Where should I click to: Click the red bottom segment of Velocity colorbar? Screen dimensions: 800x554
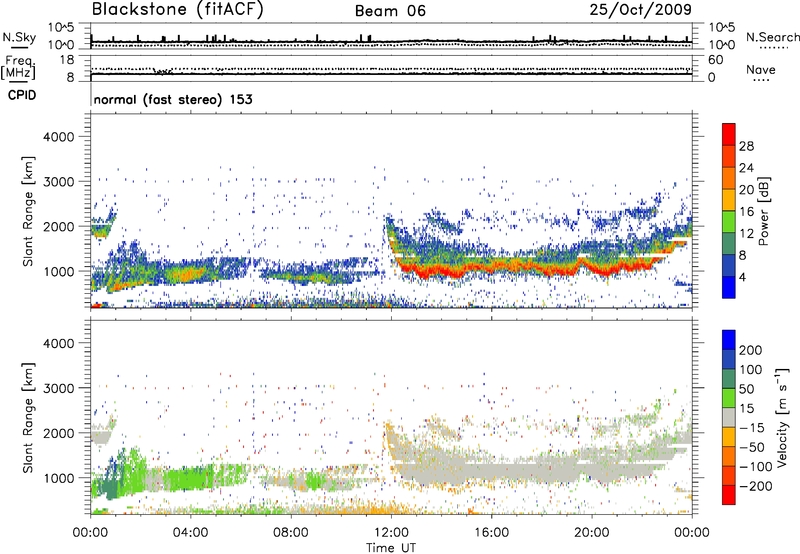coord(729,495)
